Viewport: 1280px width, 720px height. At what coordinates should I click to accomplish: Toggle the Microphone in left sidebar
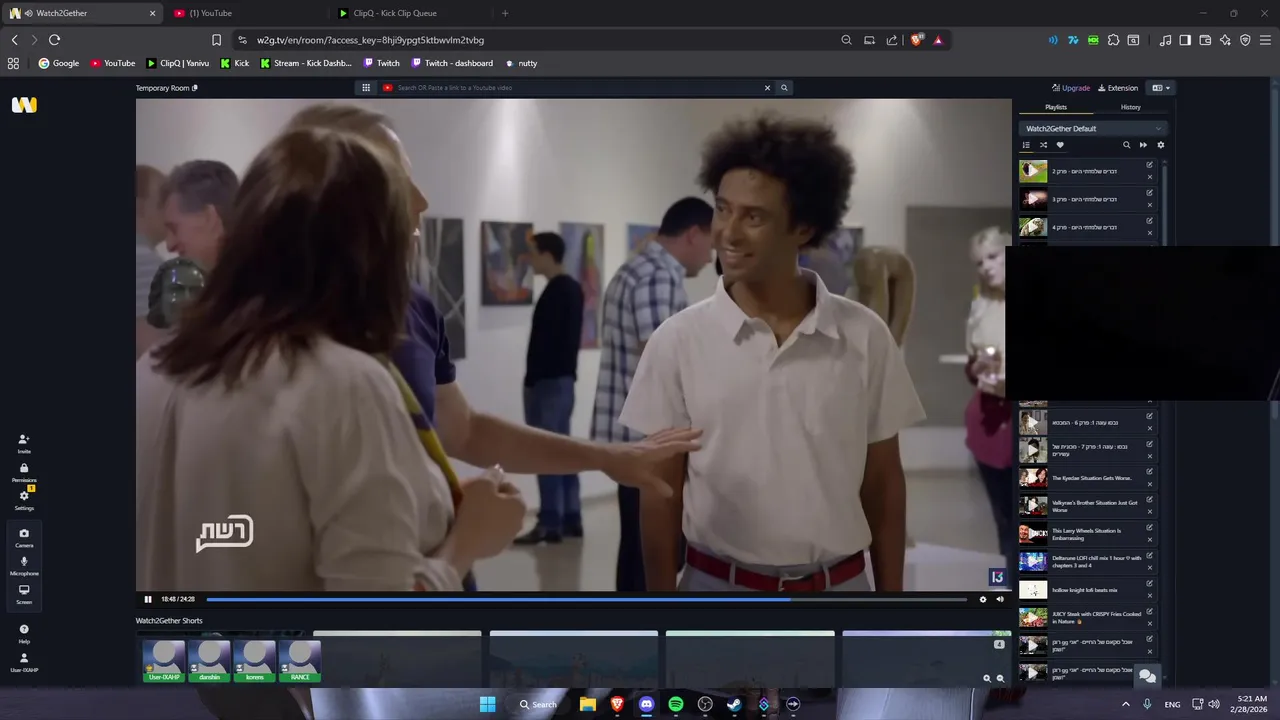click(24, 565)
